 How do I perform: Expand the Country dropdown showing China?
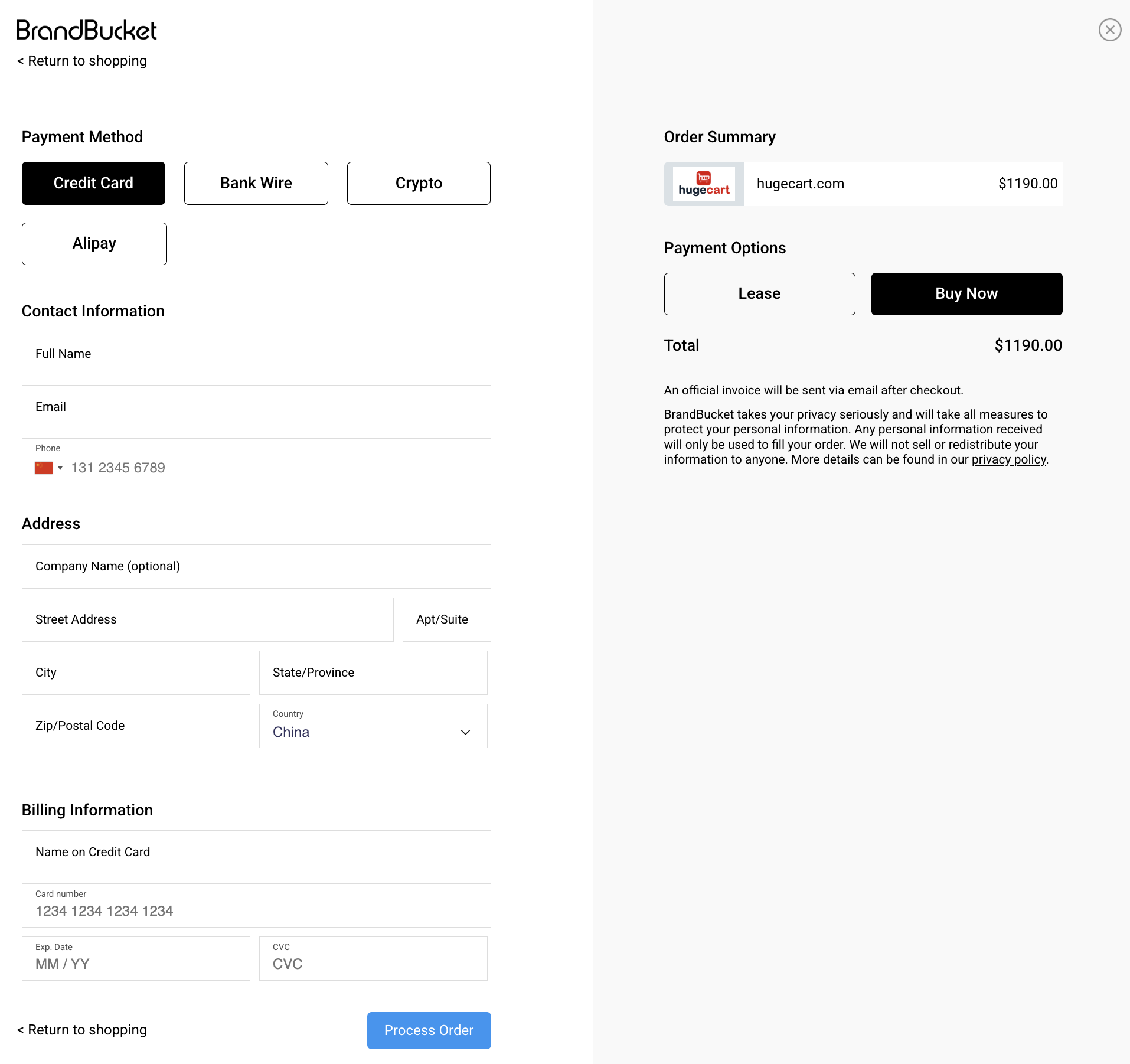pyautogui.click(x=373, y=726)
